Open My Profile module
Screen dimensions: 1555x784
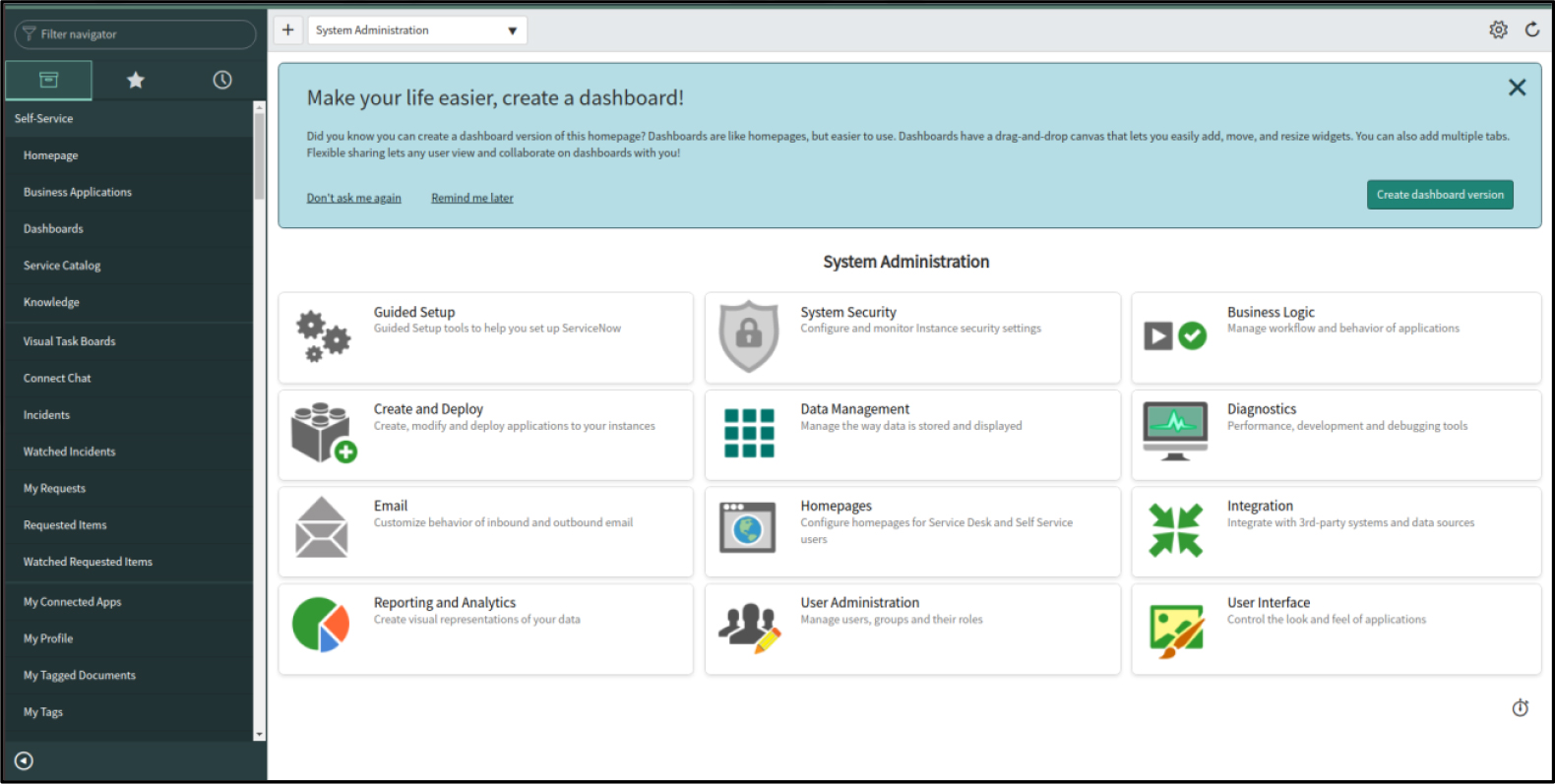click(x=127, y=638)
